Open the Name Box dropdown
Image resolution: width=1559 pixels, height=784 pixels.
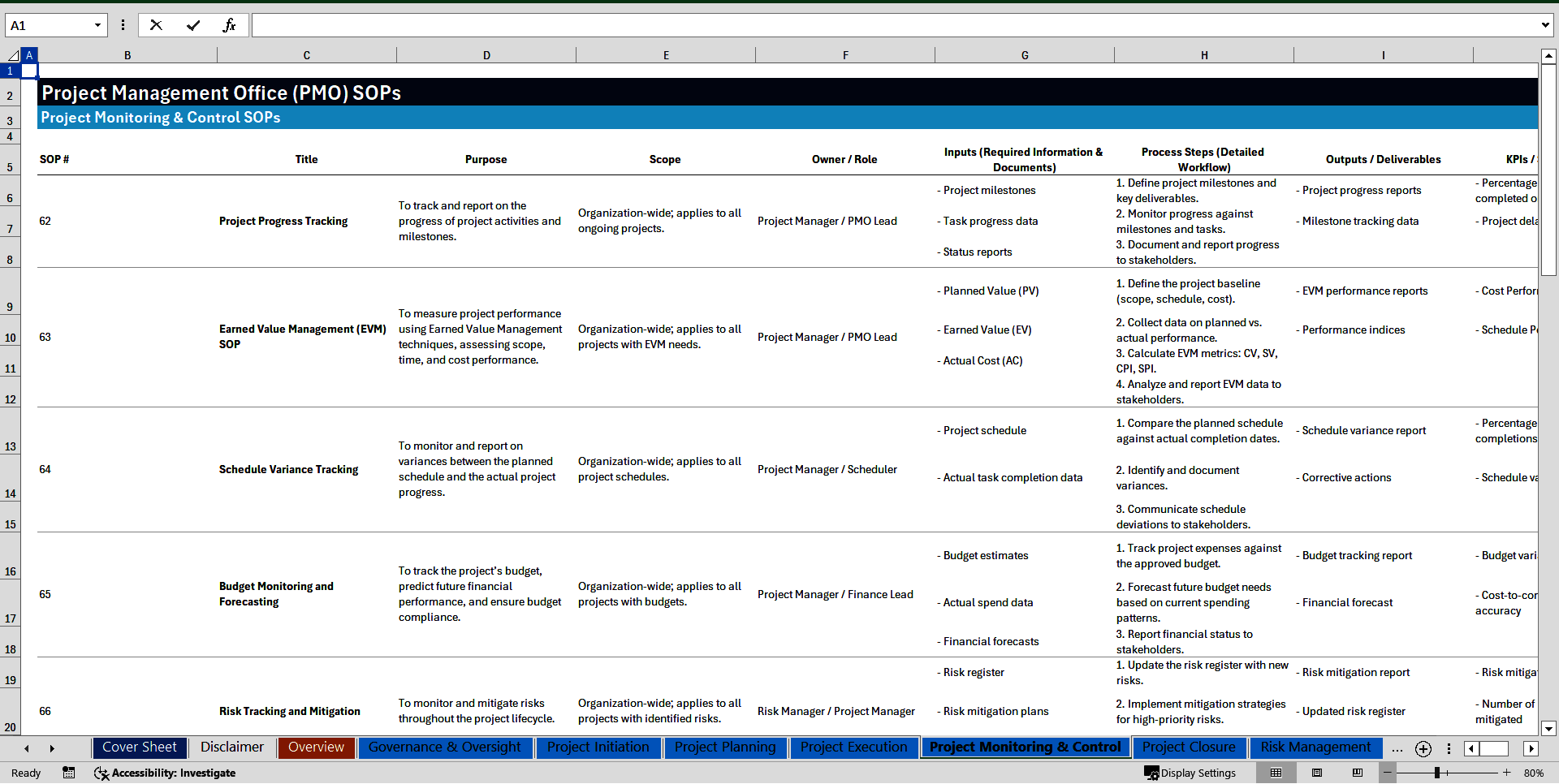[x=97, y=25]
